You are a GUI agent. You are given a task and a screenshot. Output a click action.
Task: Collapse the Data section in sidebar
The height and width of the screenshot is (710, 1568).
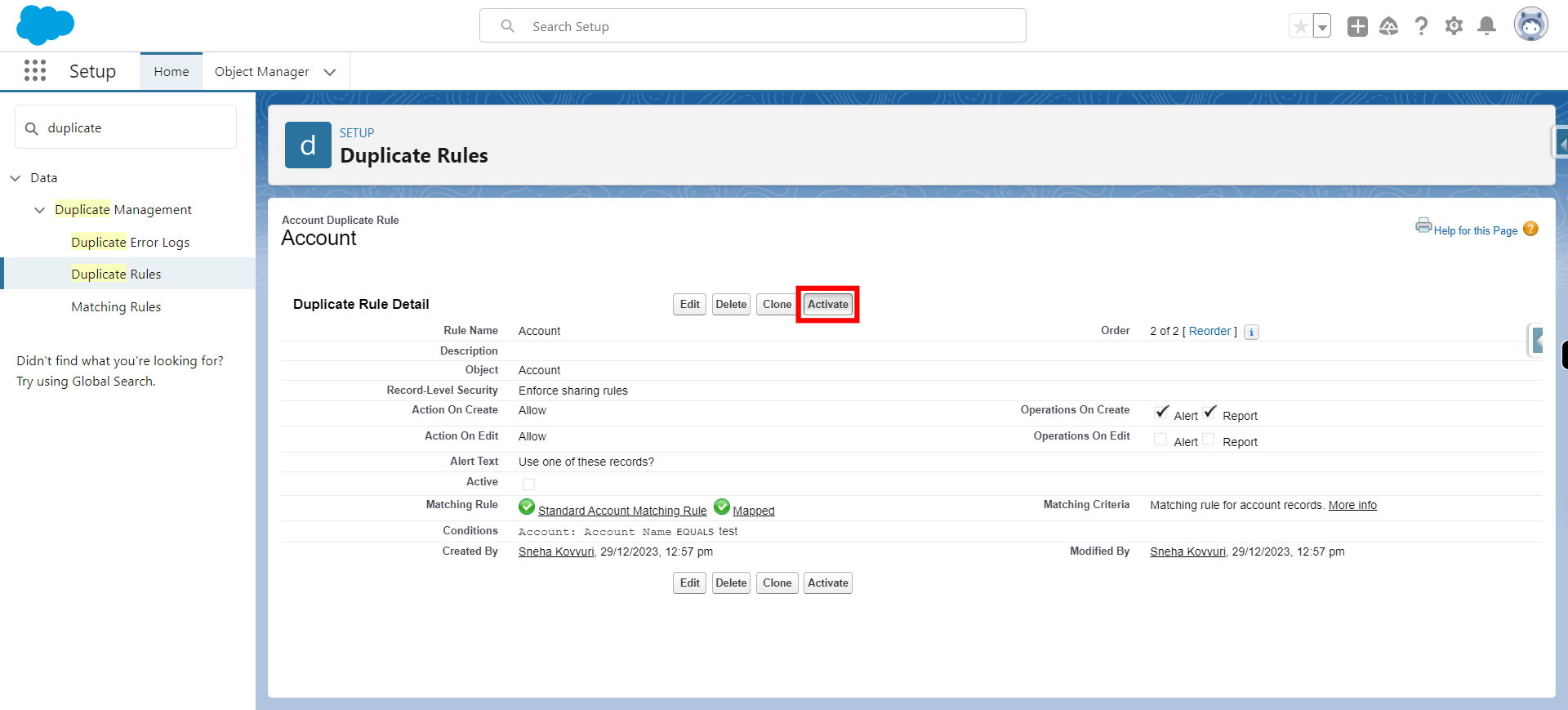[16, 178]
